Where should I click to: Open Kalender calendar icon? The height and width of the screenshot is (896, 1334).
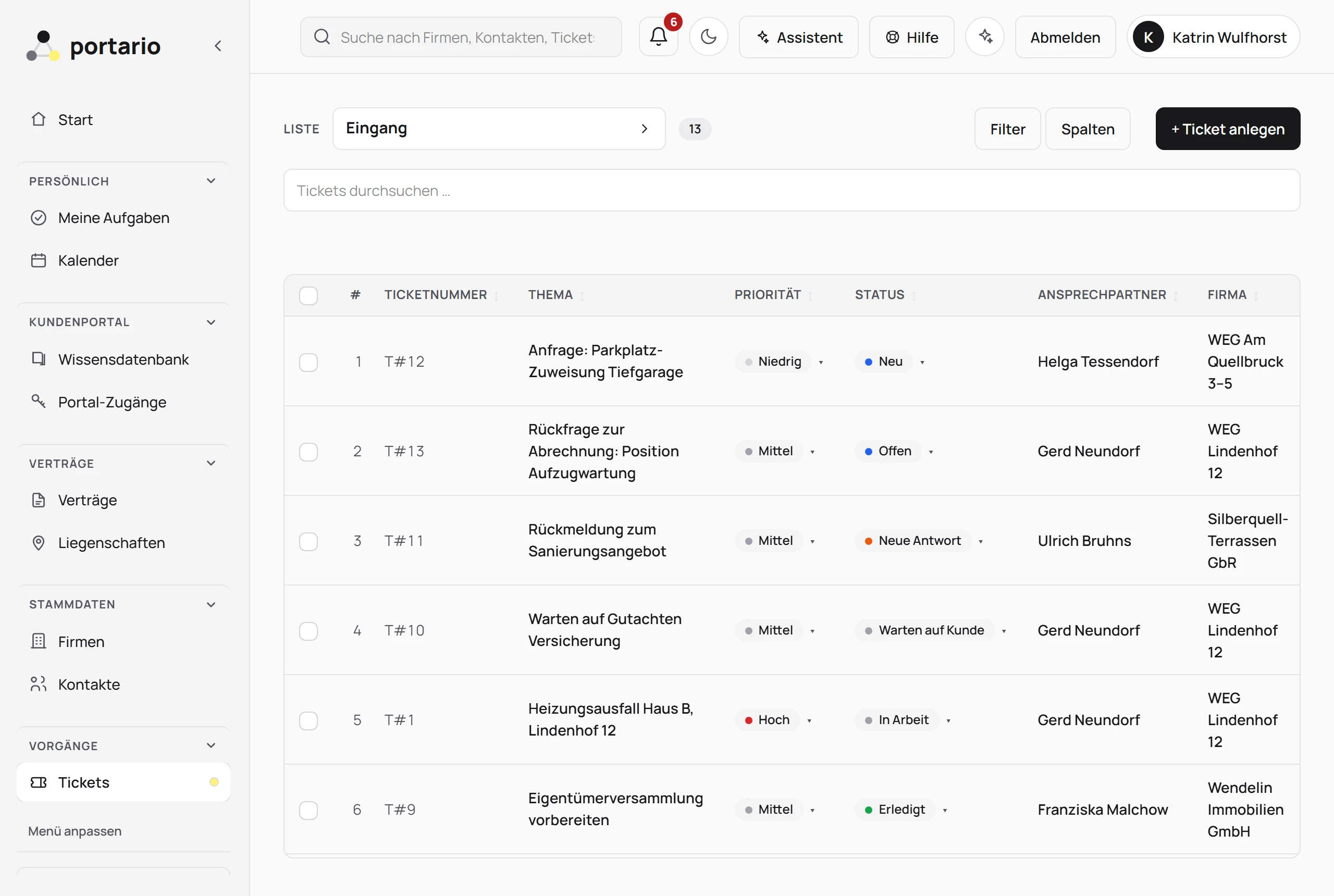(x=38, y=260)
